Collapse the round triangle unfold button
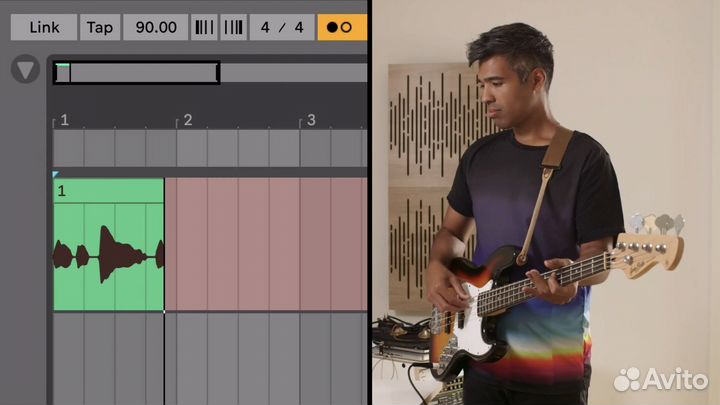720x405 pixels. point(25,69)
